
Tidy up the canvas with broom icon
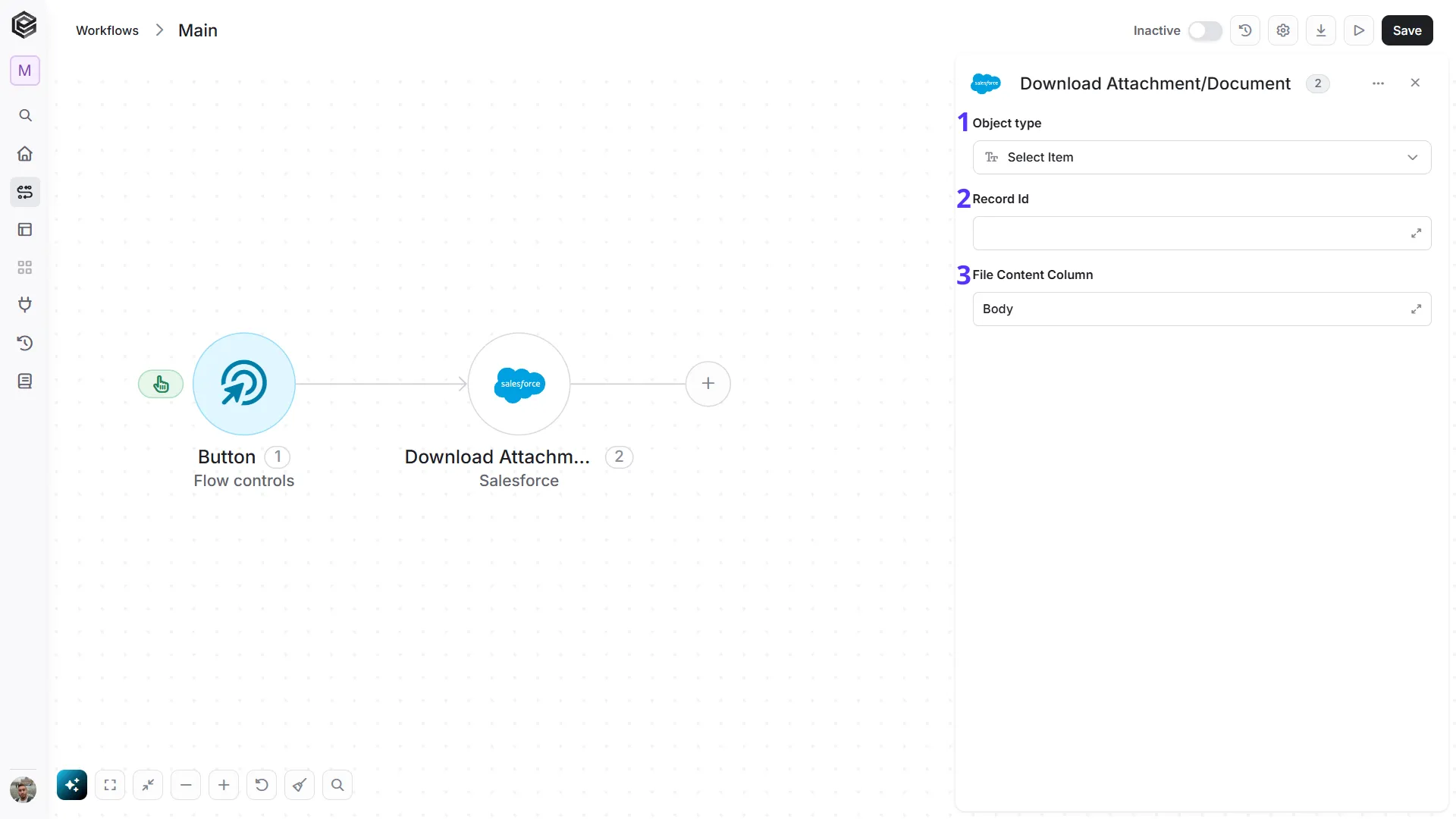(300, 785)
